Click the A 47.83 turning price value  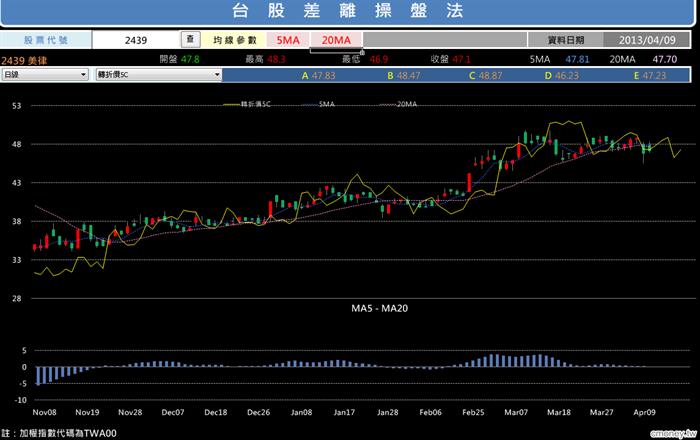pos(318,76)
